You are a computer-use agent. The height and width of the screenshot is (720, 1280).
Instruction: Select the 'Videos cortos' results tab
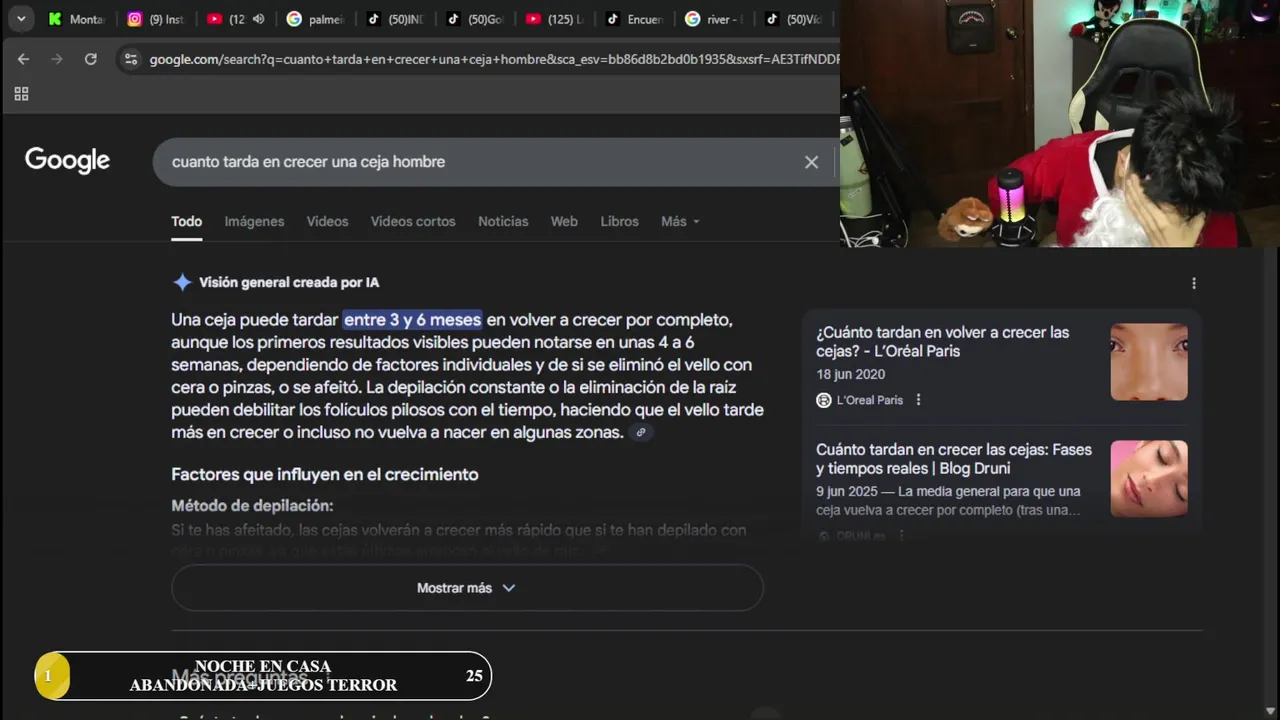coord(413,221)
